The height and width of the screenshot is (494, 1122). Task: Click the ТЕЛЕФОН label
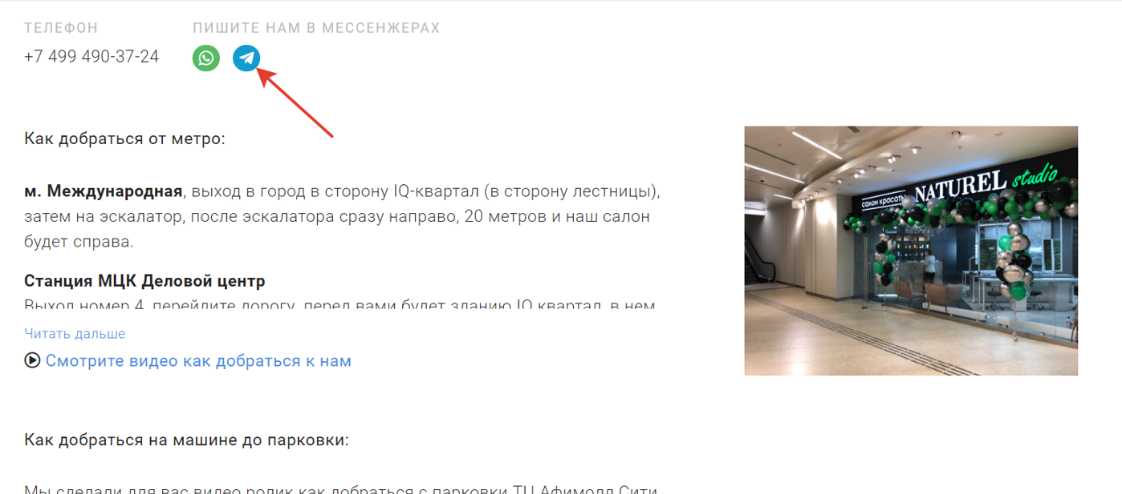(x=61, y=28)
